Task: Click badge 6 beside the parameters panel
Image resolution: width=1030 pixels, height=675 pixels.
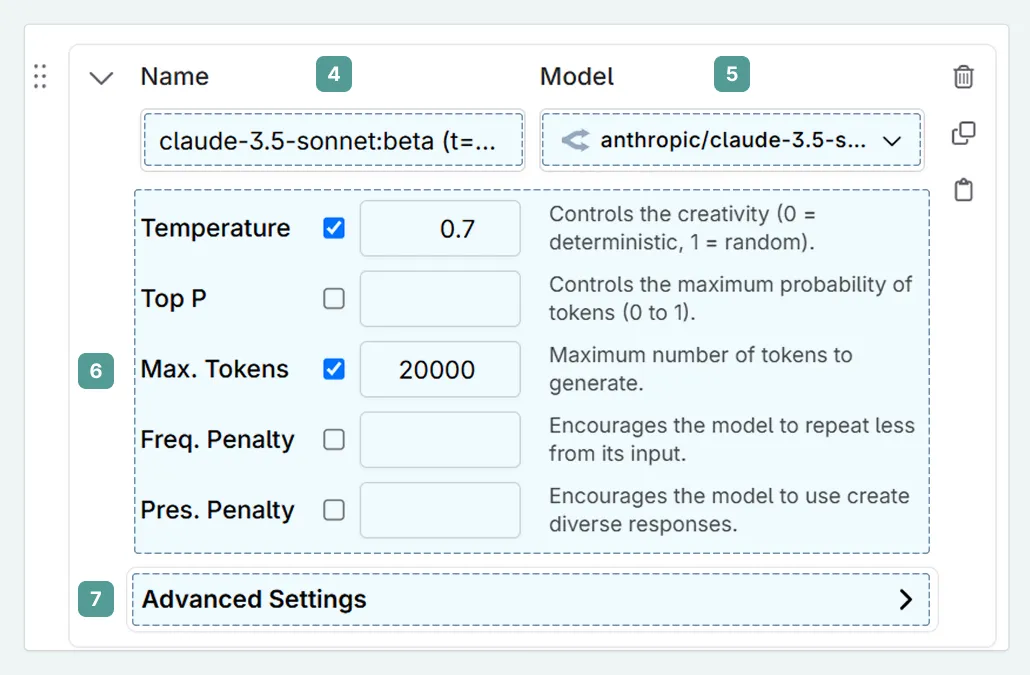Action: pos(95,371)
